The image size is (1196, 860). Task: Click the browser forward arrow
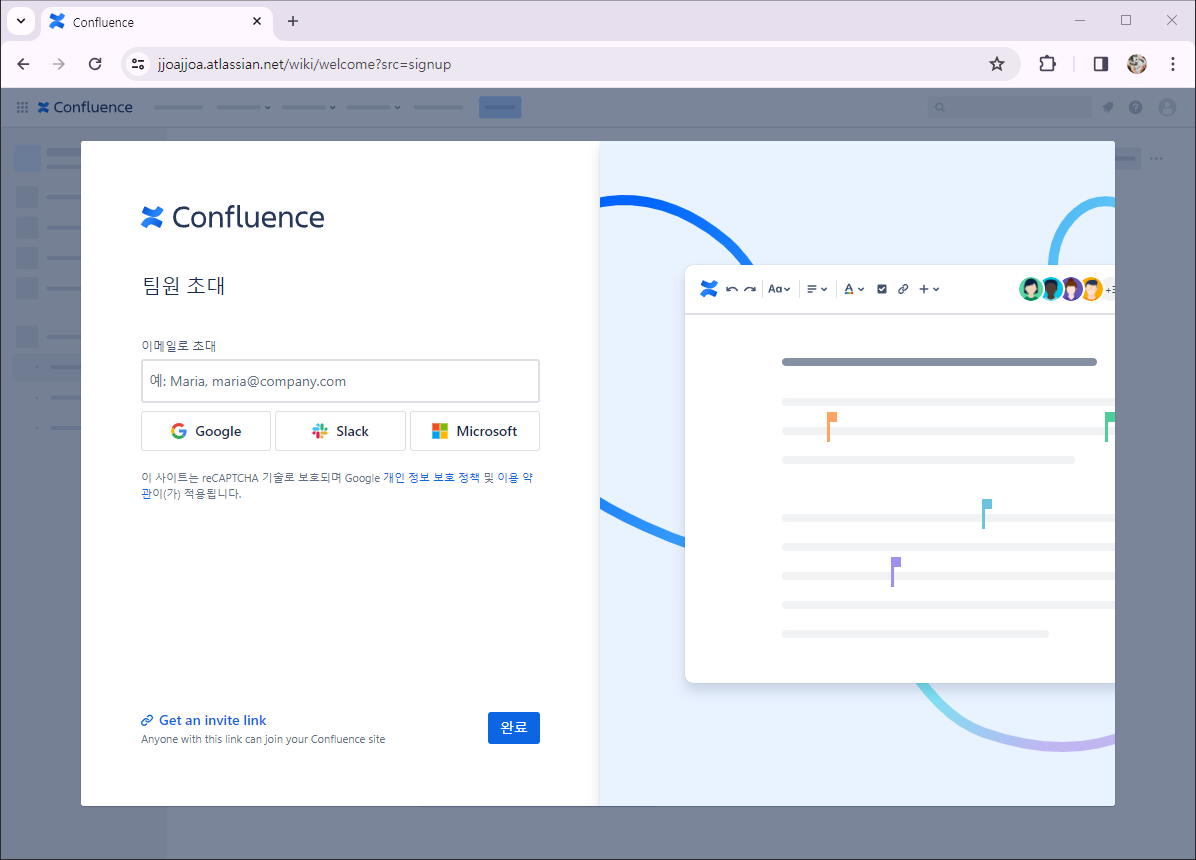click(59, 64)
